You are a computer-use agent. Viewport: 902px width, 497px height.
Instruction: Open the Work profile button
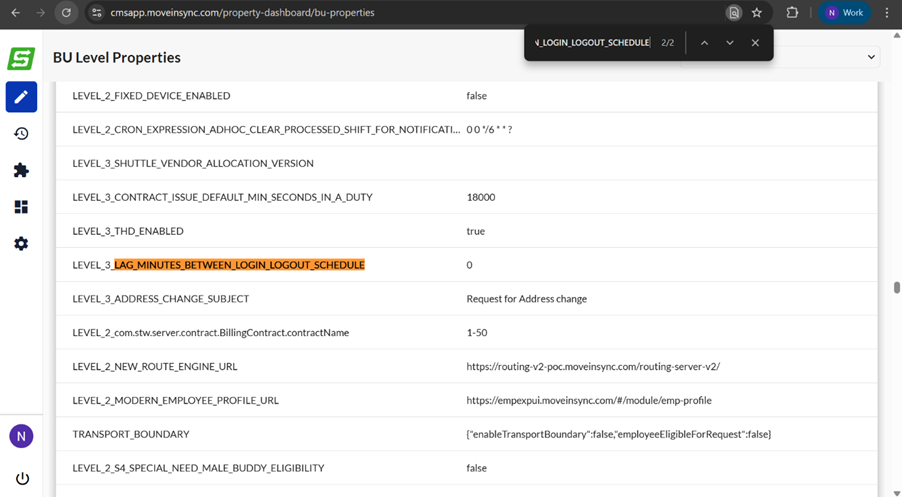[843, 13]
